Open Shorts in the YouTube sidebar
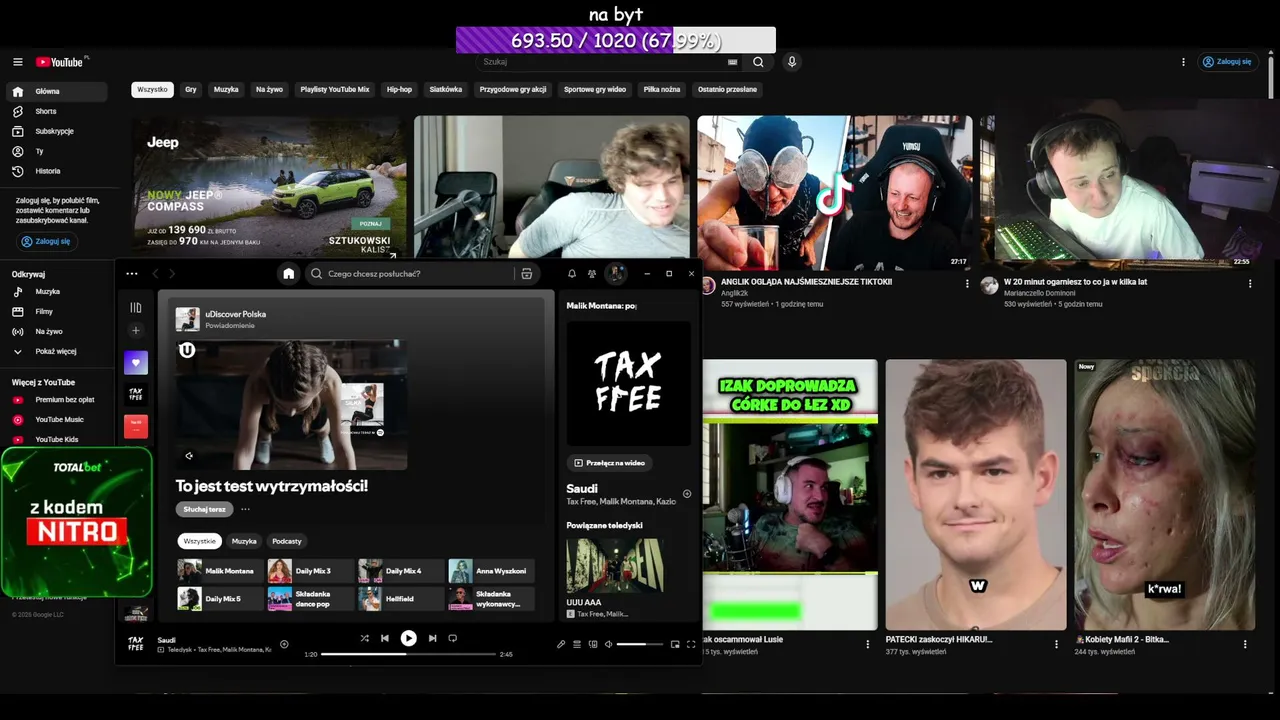Viewport: 1280px width, 720px height. pos(46,111)
